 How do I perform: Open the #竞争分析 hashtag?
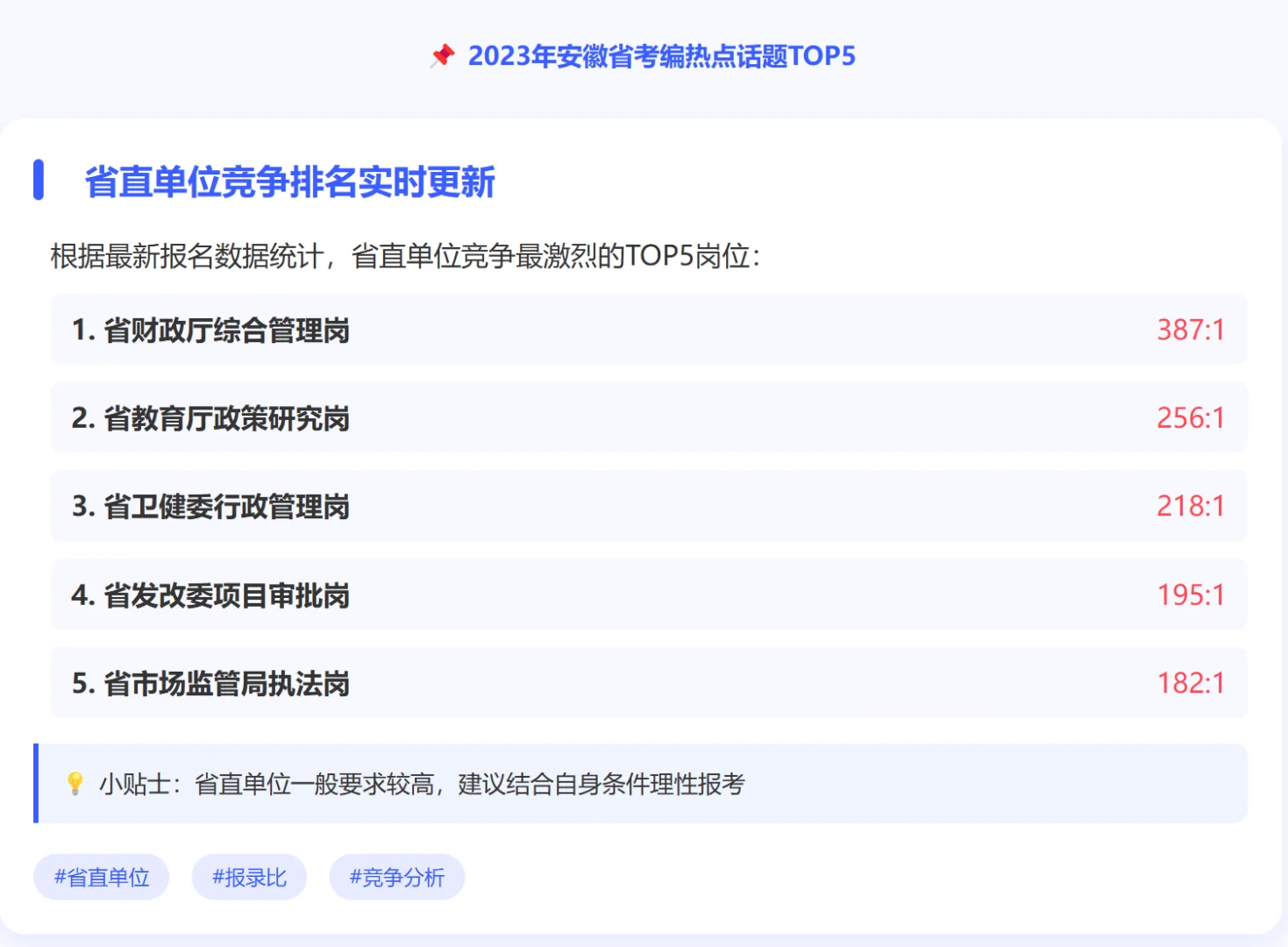pos(397,877)
